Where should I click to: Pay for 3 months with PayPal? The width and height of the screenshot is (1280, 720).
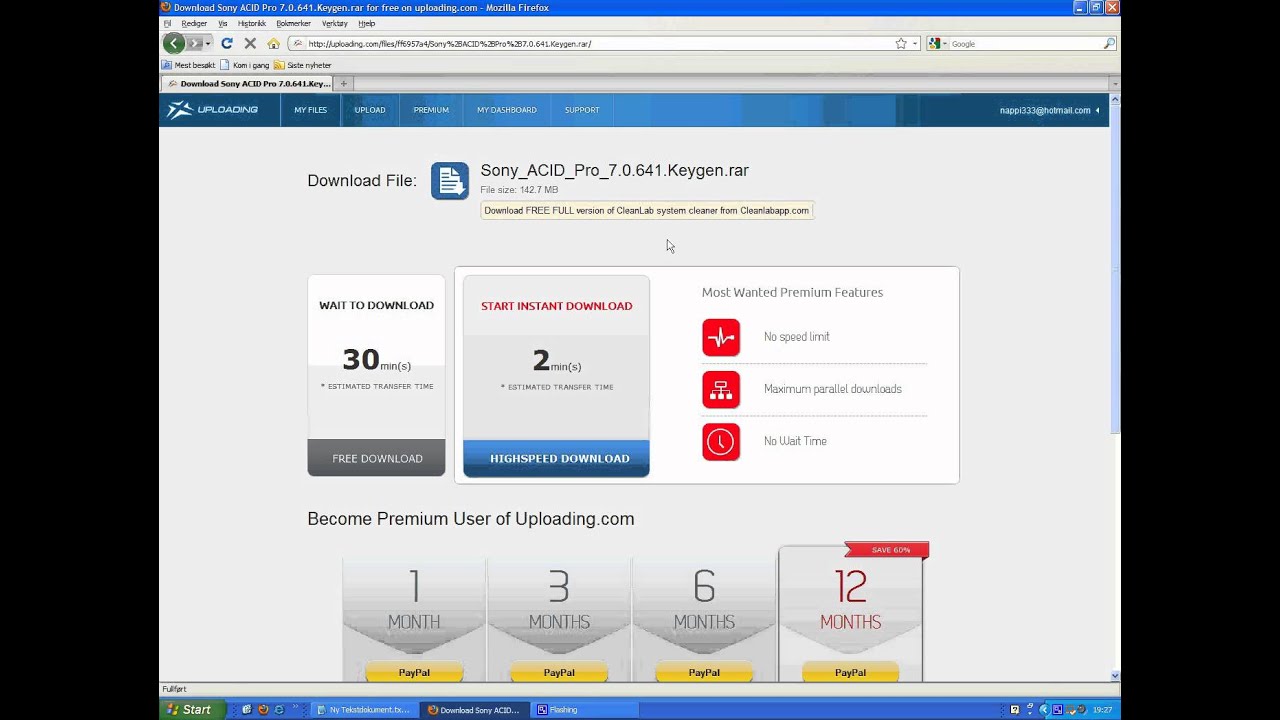[559, 672]
